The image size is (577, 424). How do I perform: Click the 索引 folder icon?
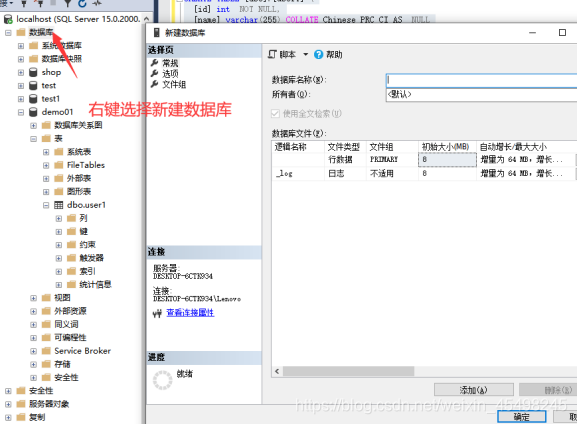point(71,271)
